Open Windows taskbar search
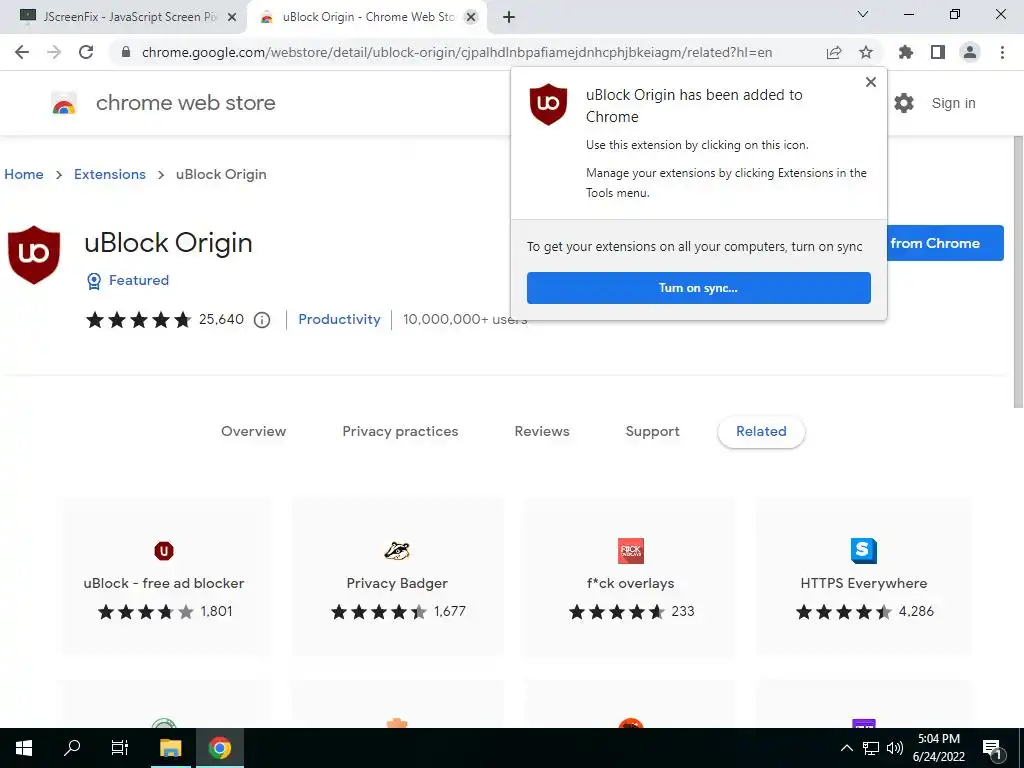 (72, 748)
